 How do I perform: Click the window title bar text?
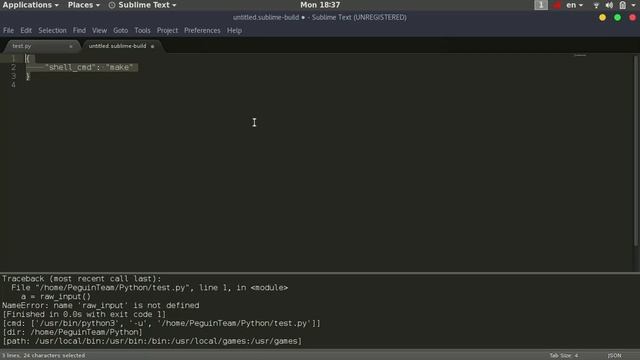tap(320, 18)
